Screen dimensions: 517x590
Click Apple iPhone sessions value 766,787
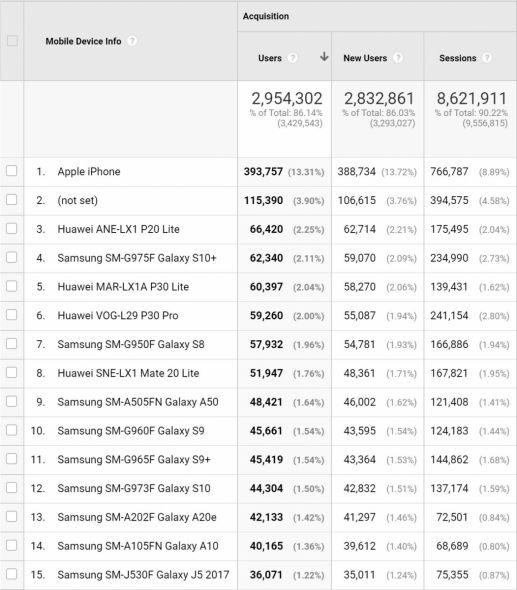449,172
